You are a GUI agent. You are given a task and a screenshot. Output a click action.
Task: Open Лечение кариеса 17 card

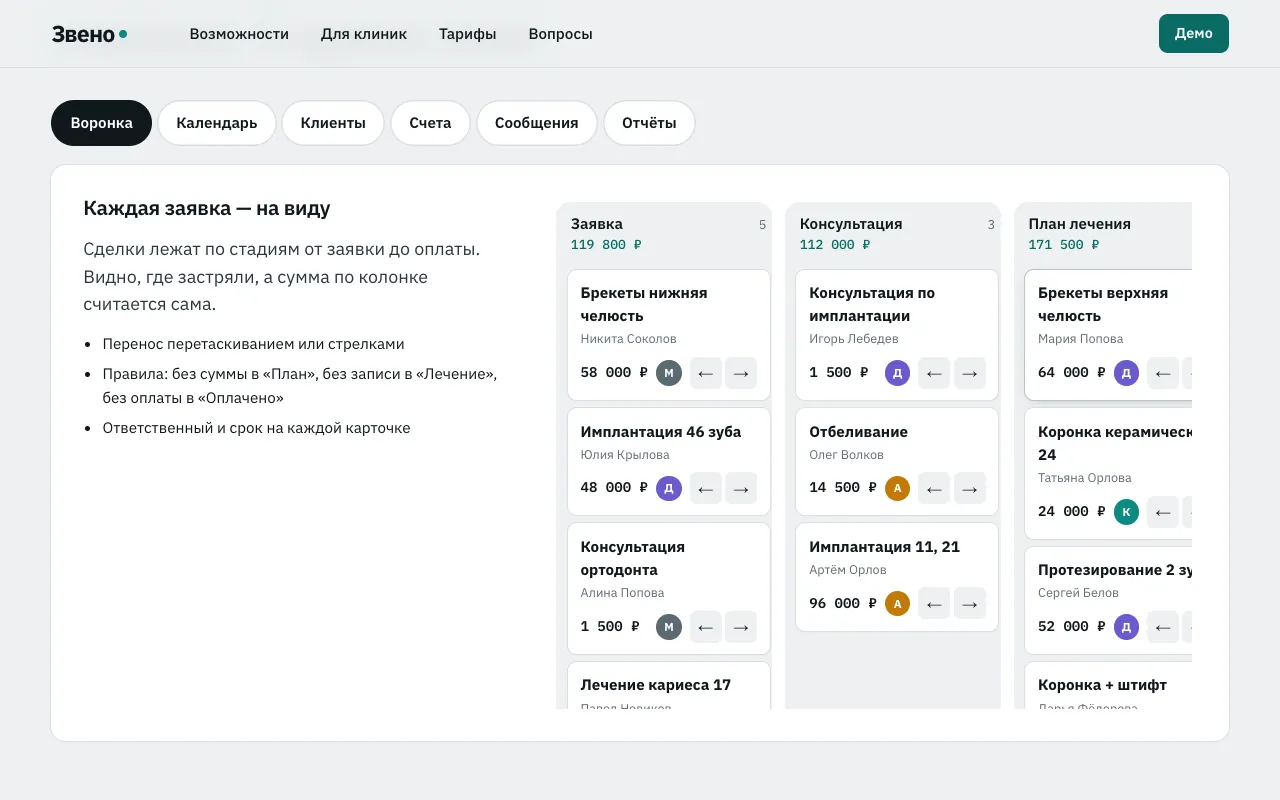[x=669, y=686]
